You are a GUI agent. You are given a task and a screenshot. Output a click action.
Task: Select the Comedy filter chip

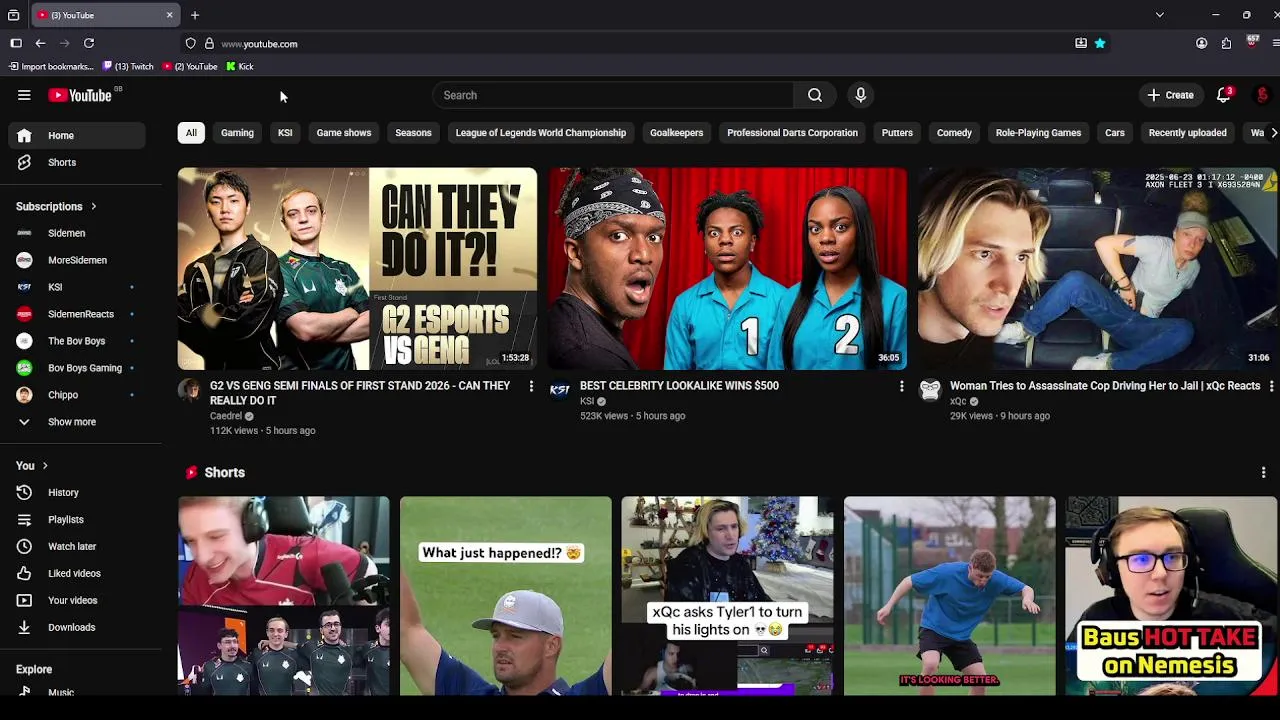click(x=954, y=133)
